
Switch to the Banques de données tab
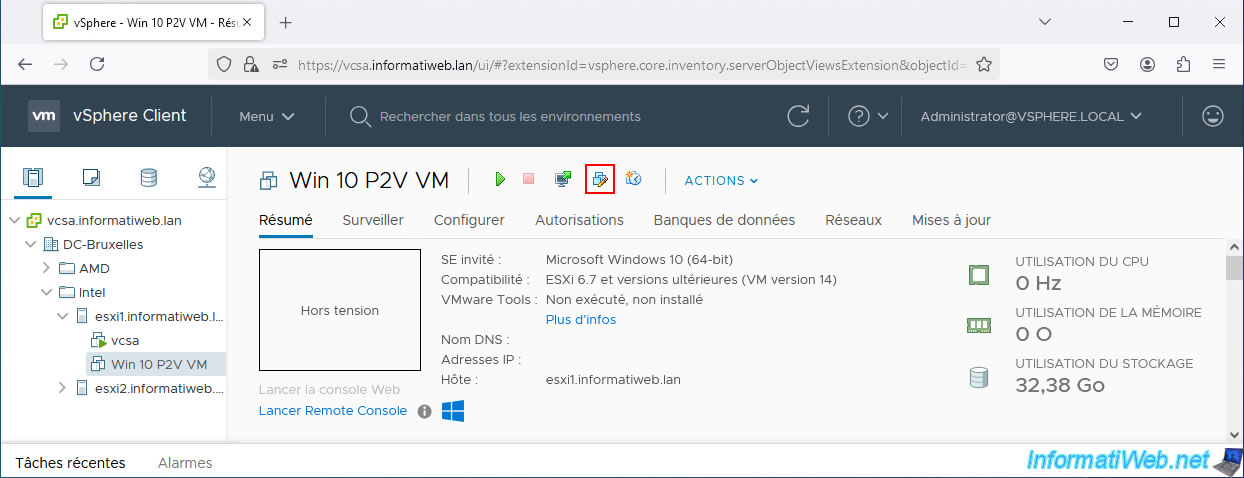coord(724,220)
